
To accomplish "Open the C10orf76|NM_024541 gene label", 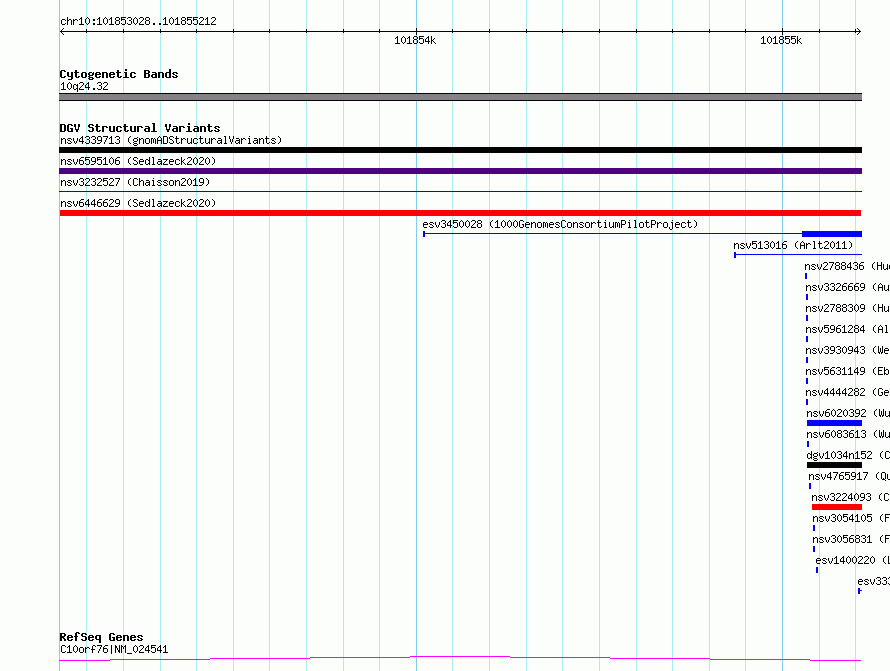I will click(114, 649).
